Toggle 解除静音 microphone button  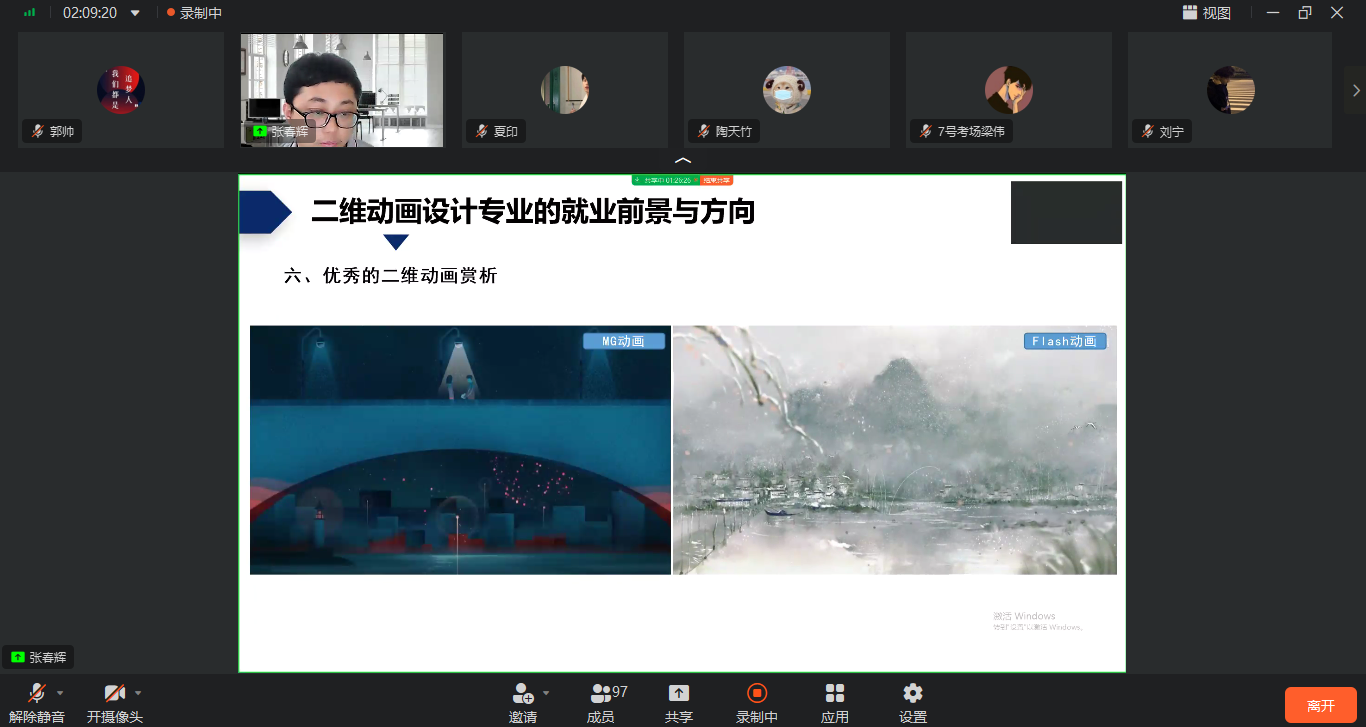coord(37,693)
